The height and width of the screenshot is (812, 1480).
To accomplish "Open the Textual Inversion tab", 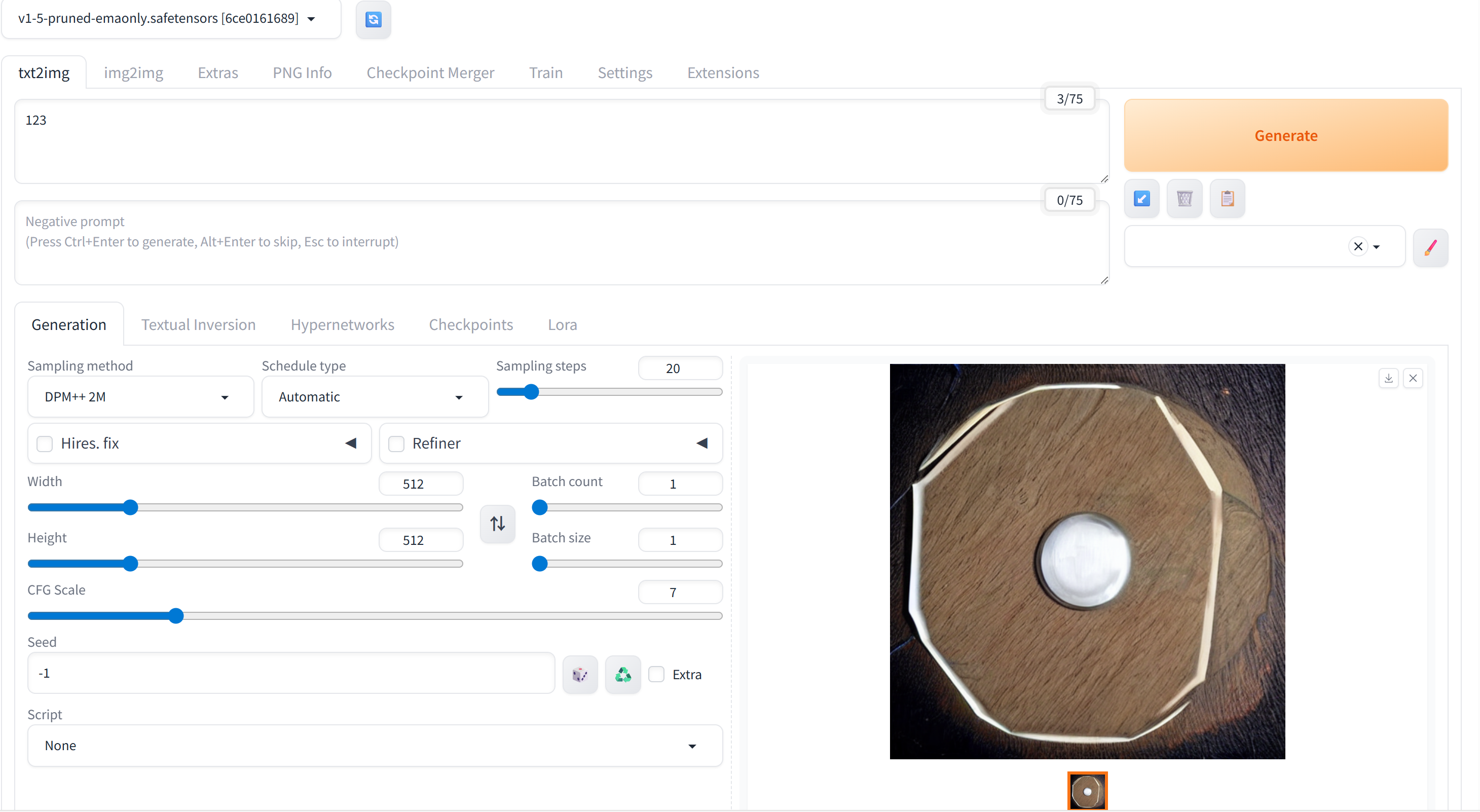I will 198,324.
